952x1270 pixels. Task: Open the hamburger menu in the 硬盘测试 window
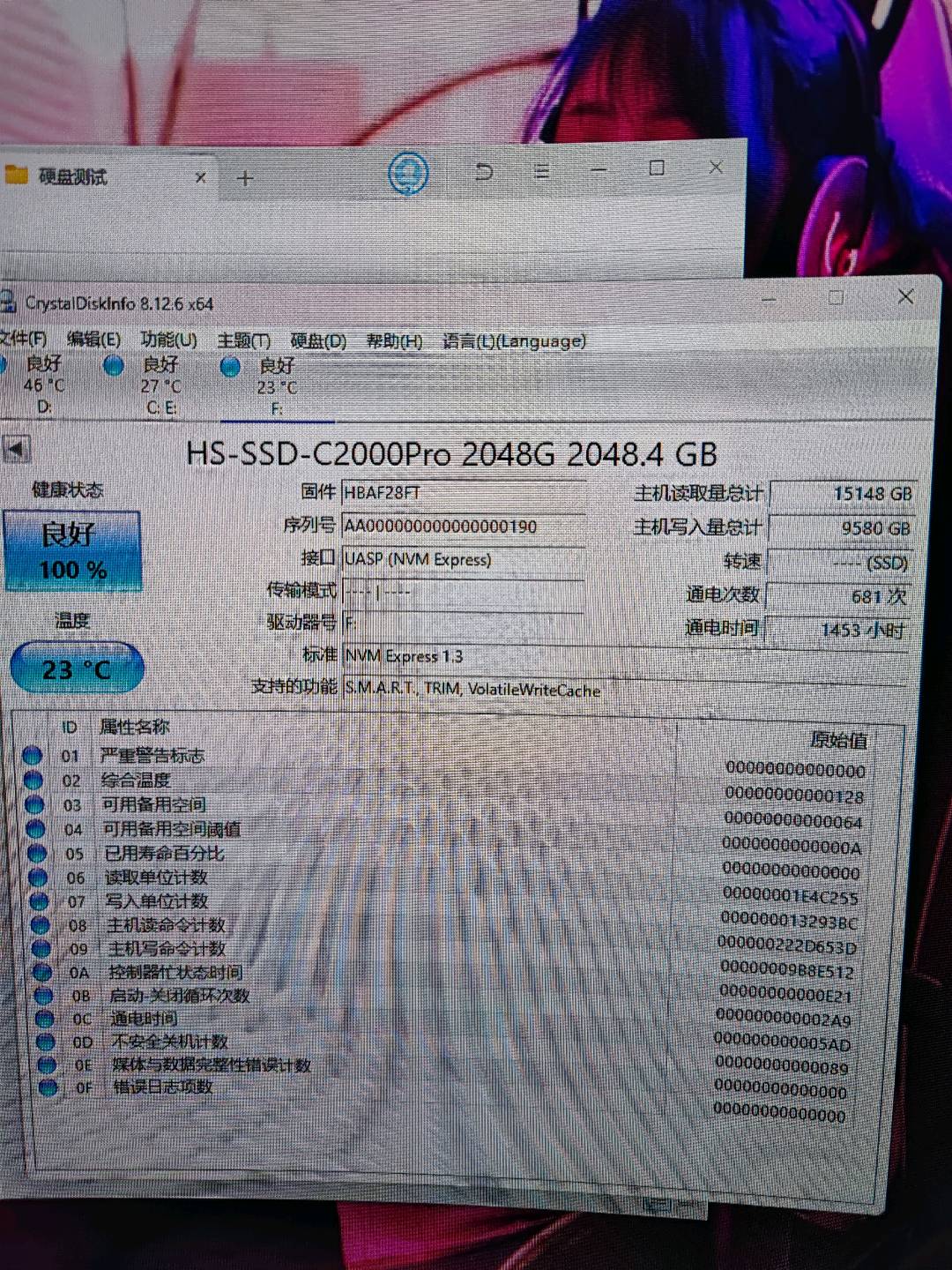541,170
